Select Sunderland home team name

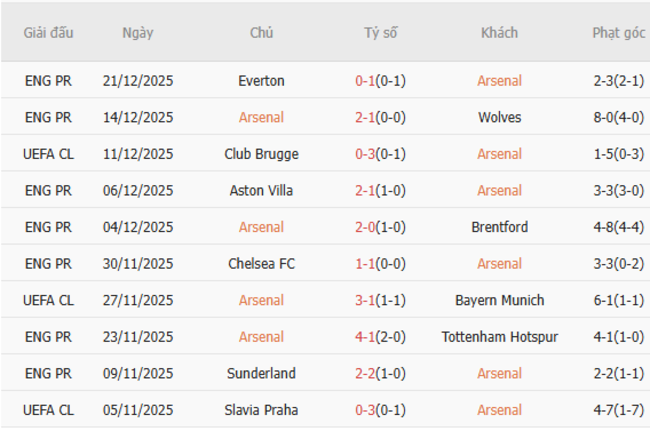[x=262, y=373]
